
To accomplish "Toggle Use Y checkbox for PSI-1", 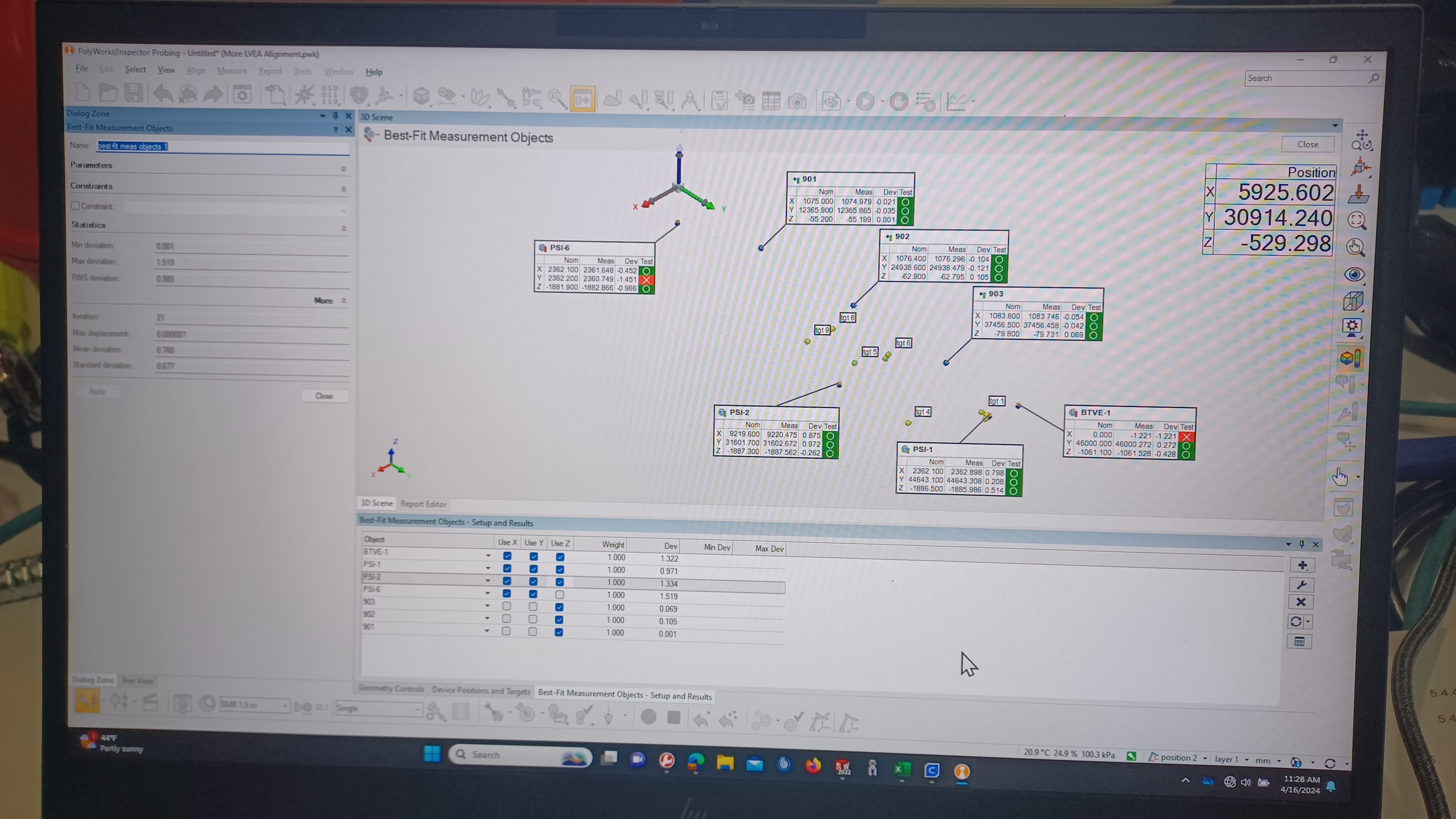I will 534,569.
